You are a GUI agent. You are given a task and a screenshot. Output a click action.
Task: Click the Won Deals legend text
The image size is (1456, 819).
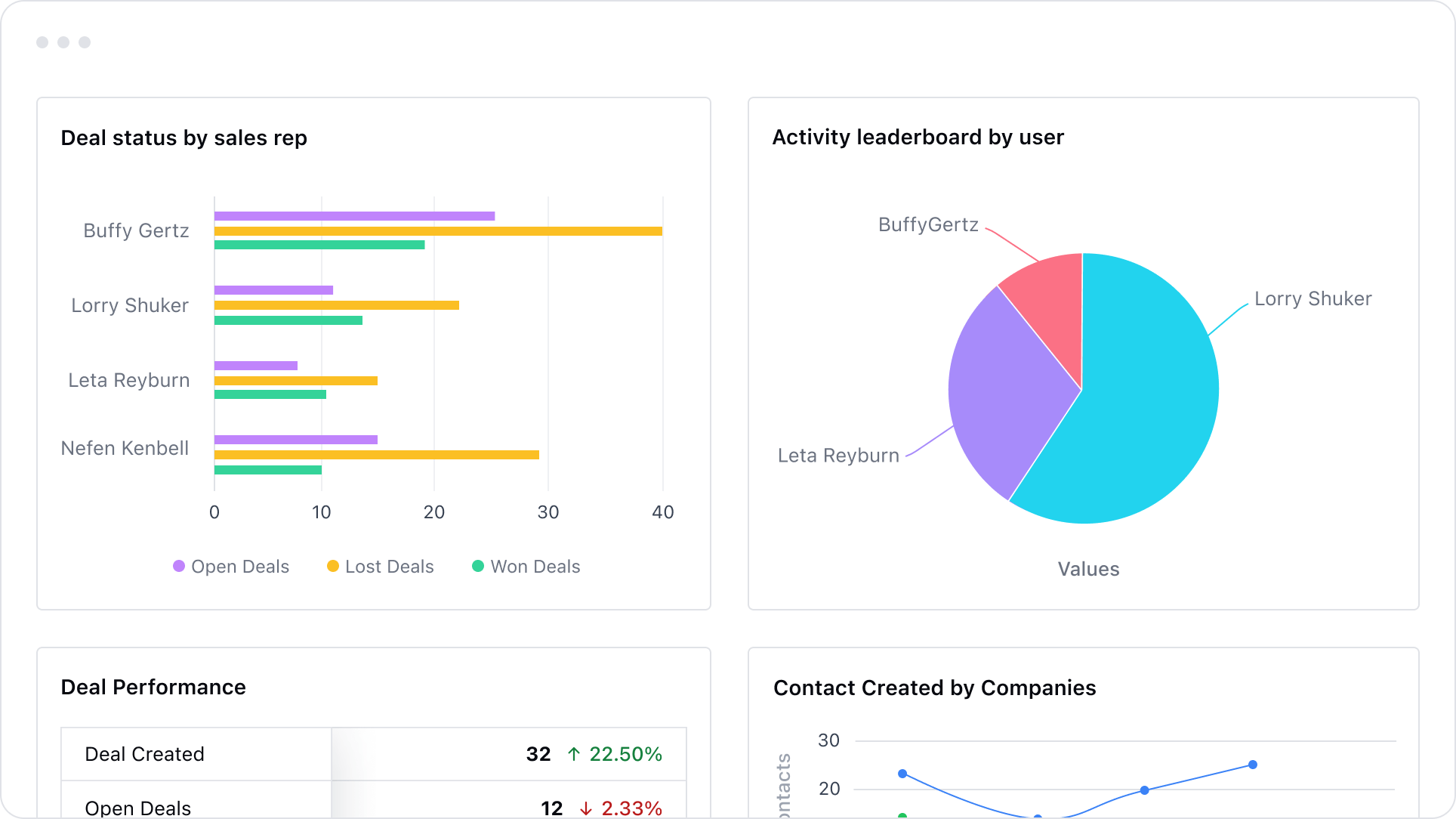coord(535,567)
